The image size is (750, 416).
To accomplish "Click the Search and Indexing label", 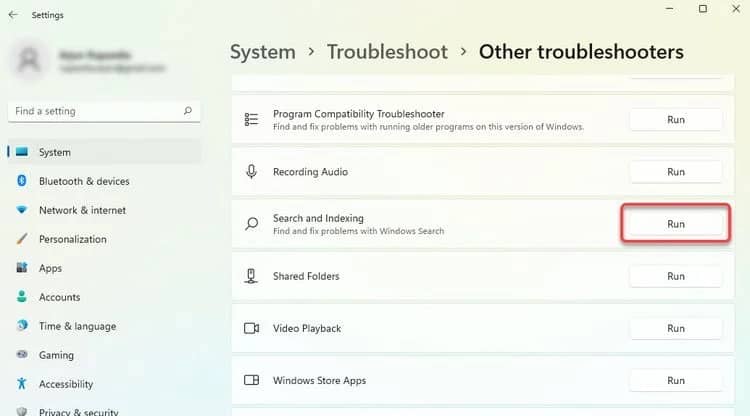I will coord(318,218).
